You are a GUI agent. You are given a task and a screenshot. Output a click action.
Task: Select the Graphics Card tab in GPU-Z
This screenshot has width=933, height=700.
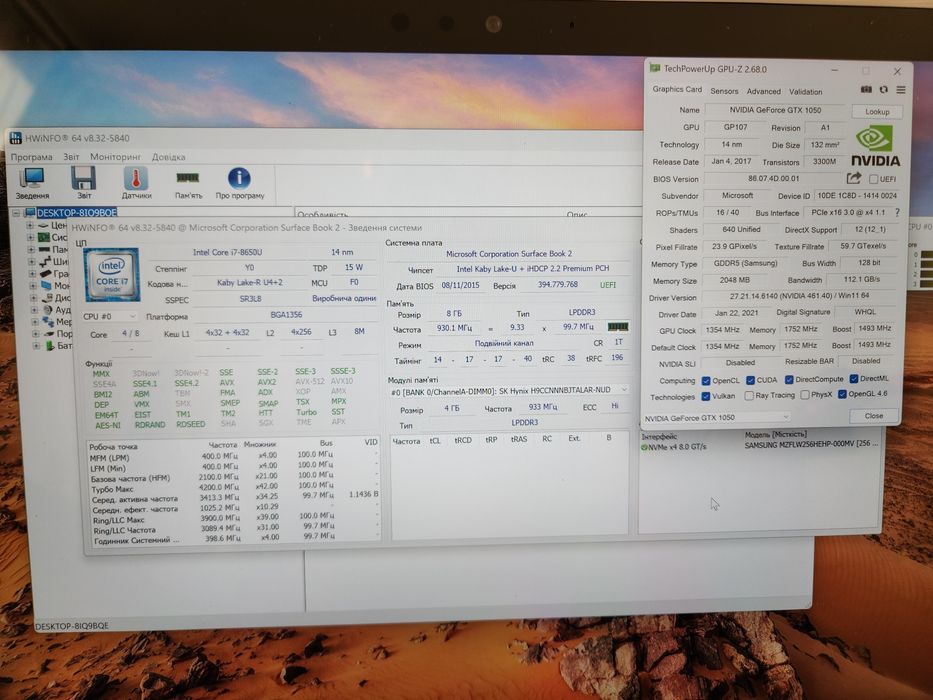[677, 89]
